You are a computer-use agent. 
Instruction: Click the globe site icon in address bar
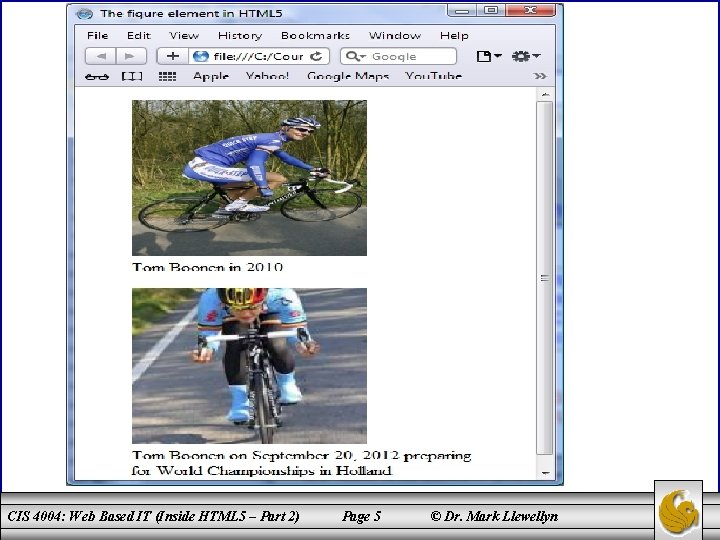[x=201, y=56]
